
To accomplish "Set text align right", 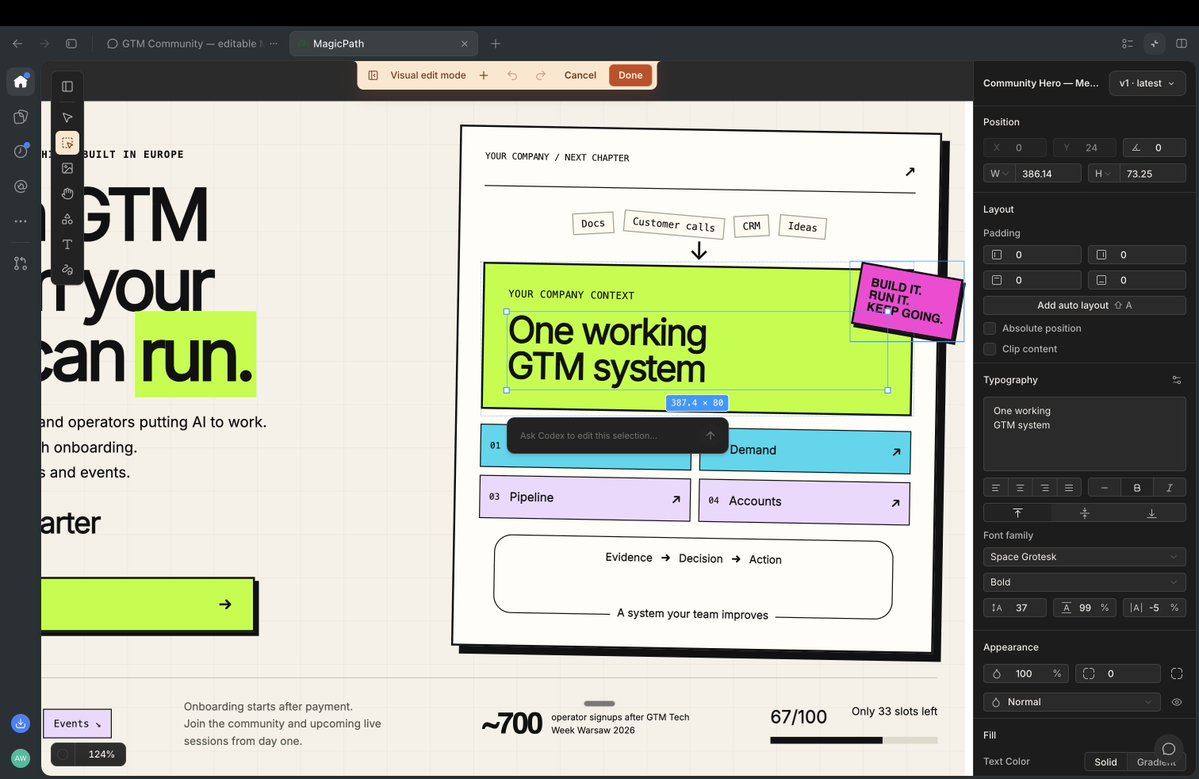I will [1045, 488].
